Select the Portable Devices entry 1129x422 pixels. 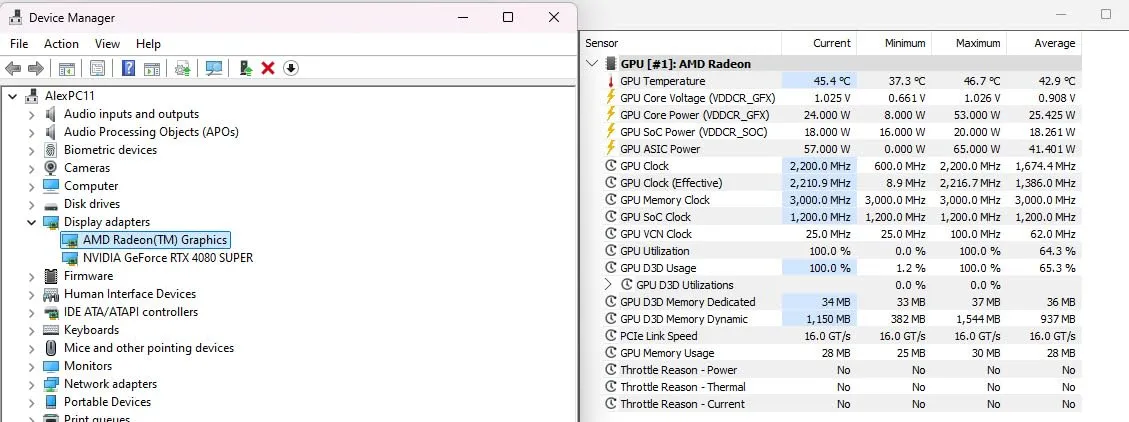point(107,402)
